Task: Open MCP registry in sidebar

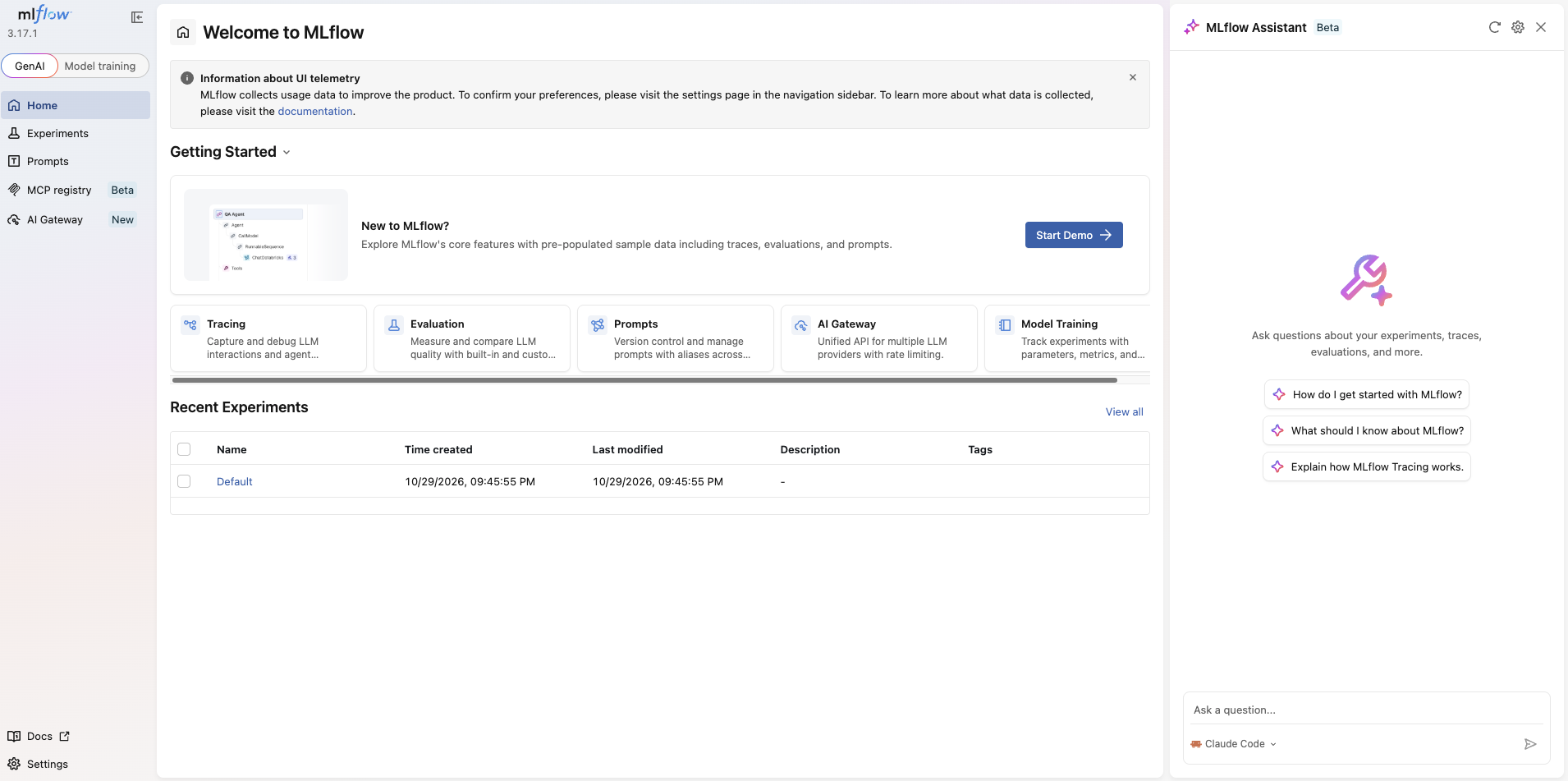Action: [76, 190]
